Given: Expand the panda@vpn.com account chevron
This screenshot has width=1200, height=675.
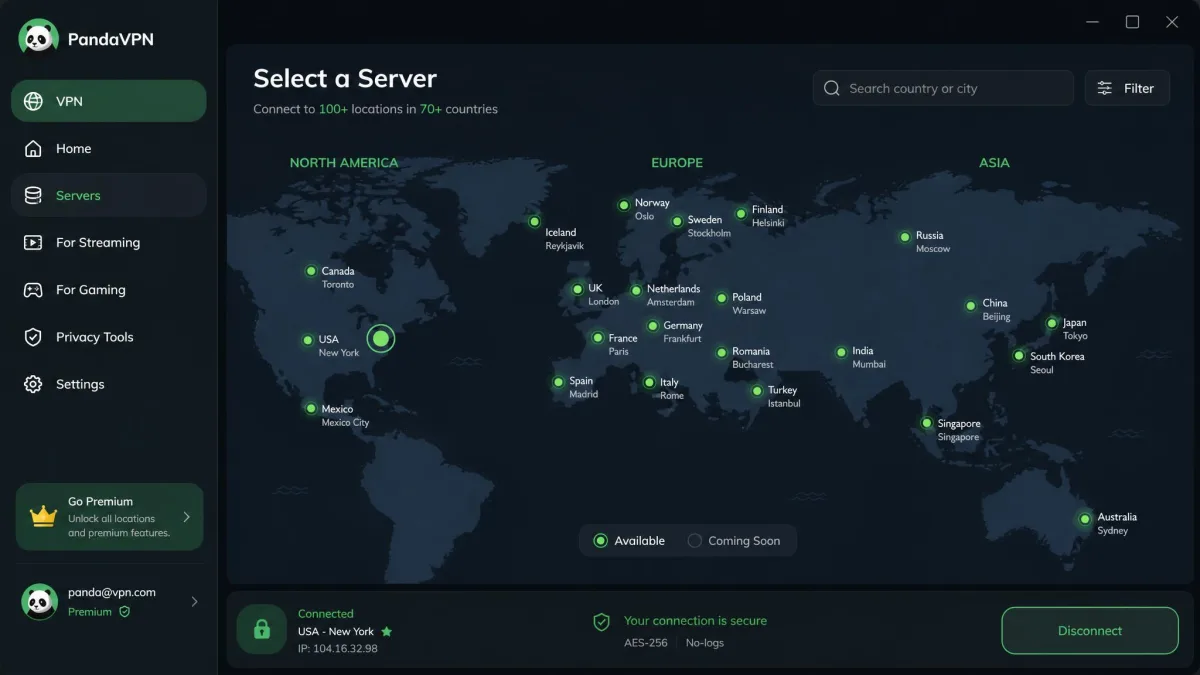Looking at the screenshot, I should tap(194, 601).
